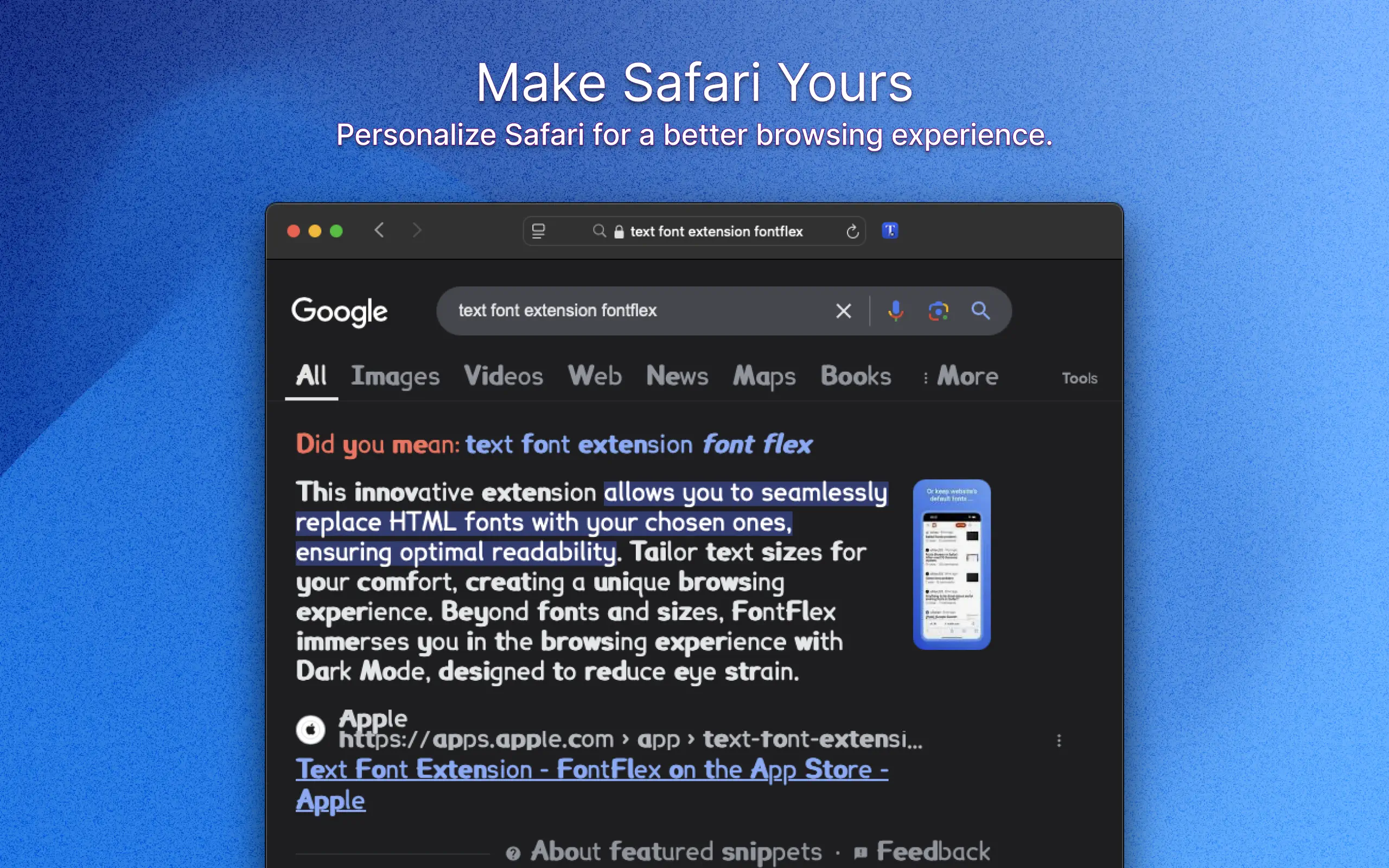Viewport: 1389px width, 868px height.
Task: Click the About featured snippets link
Action: coord(676,851)
